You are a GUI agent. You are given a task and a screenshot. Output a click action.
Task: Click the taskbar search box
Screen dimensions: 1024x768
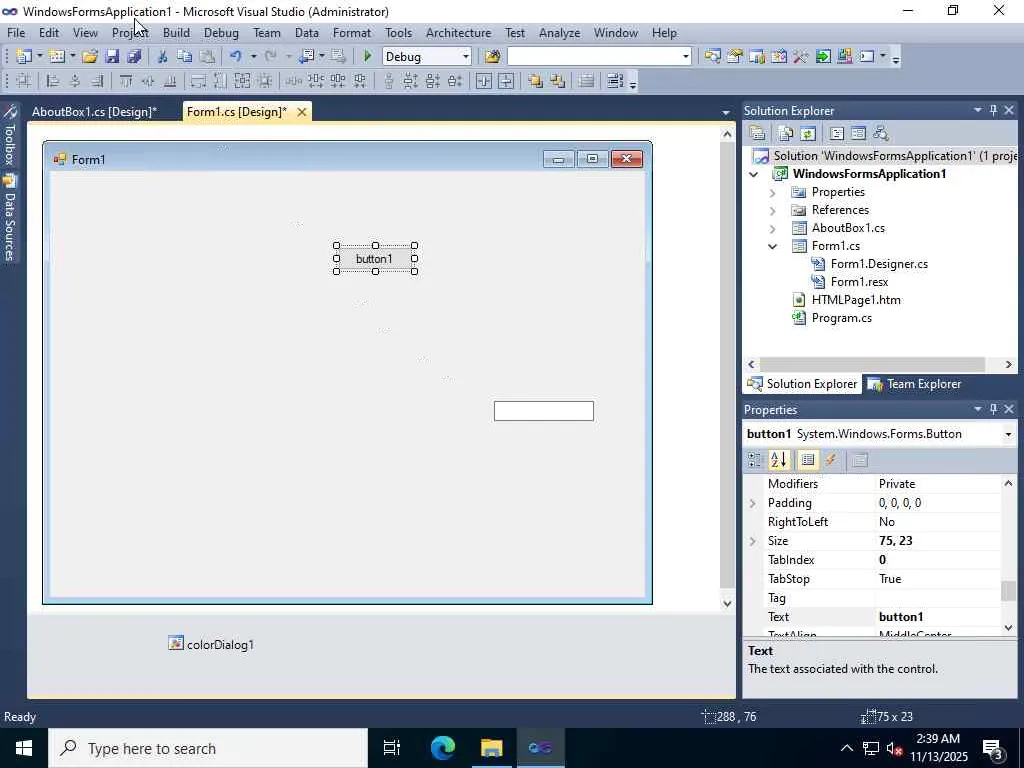tap(208, 748)
